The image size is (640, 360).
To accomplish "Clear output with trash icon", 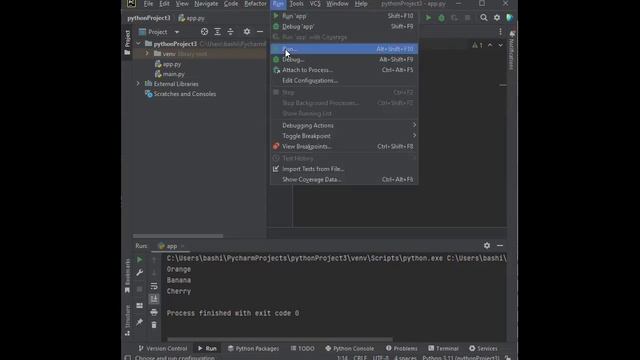I will [154, 325].
